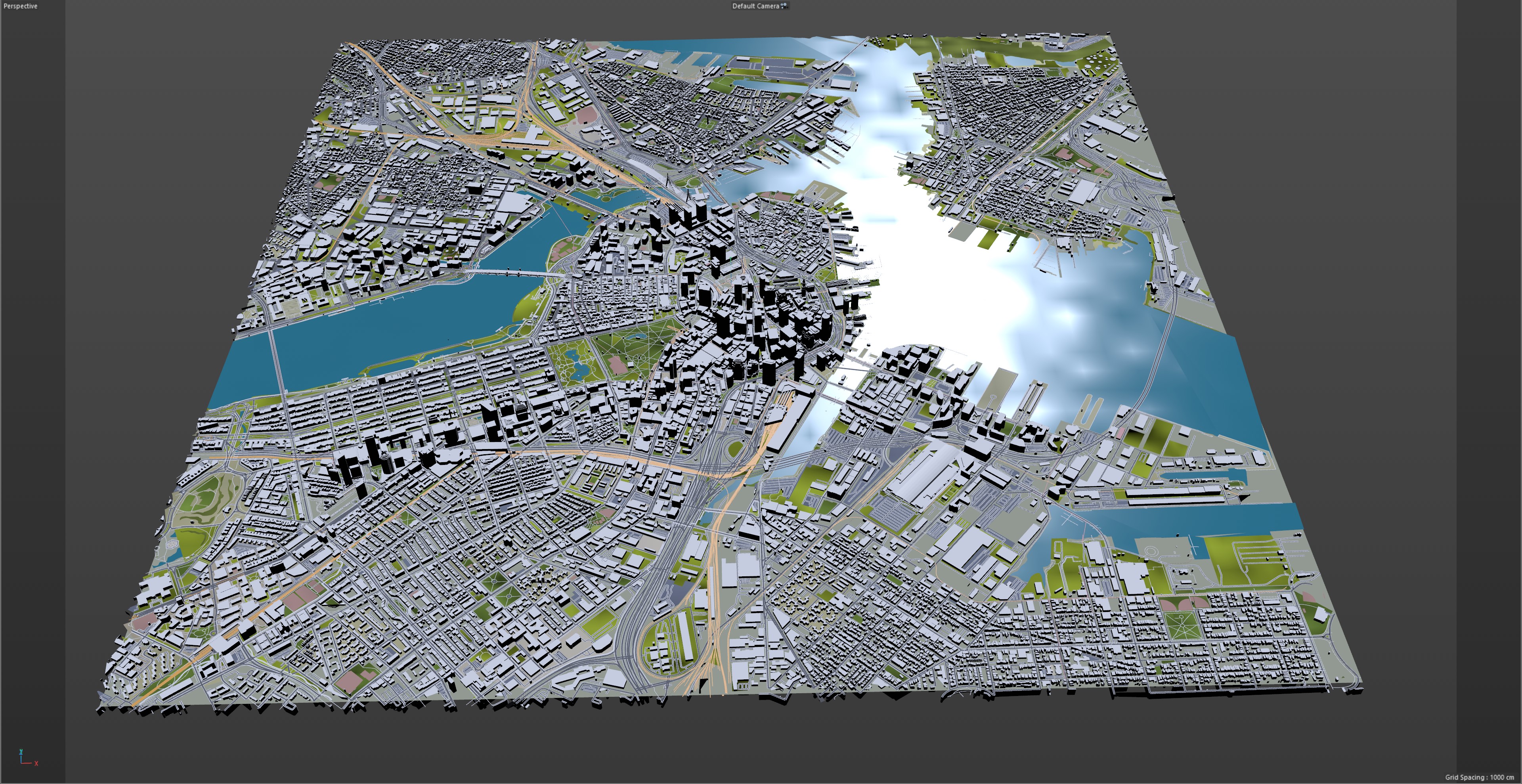Select the straight bridge crossing river near left edge

pos(277,360)
